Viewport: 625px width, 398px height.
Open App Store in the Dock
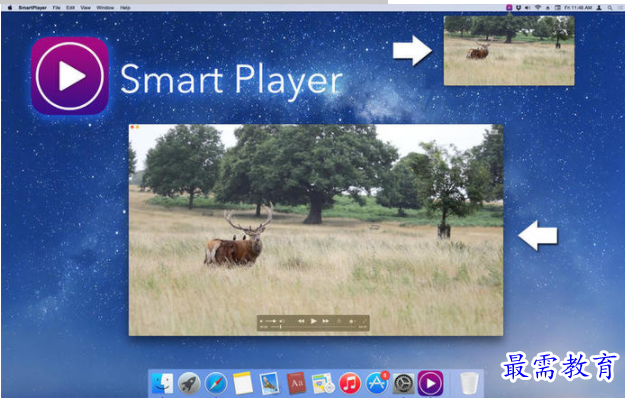coord(377,384)
